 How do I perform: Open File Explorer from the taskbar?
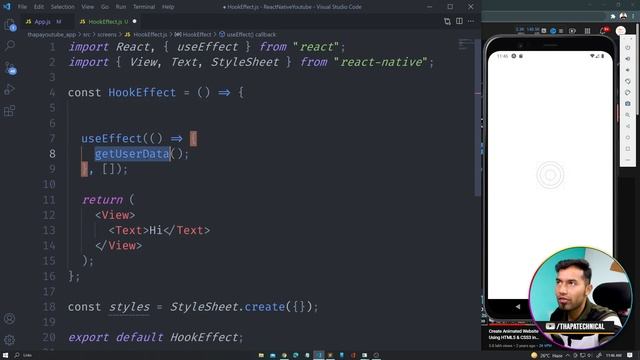coord(261,355)
